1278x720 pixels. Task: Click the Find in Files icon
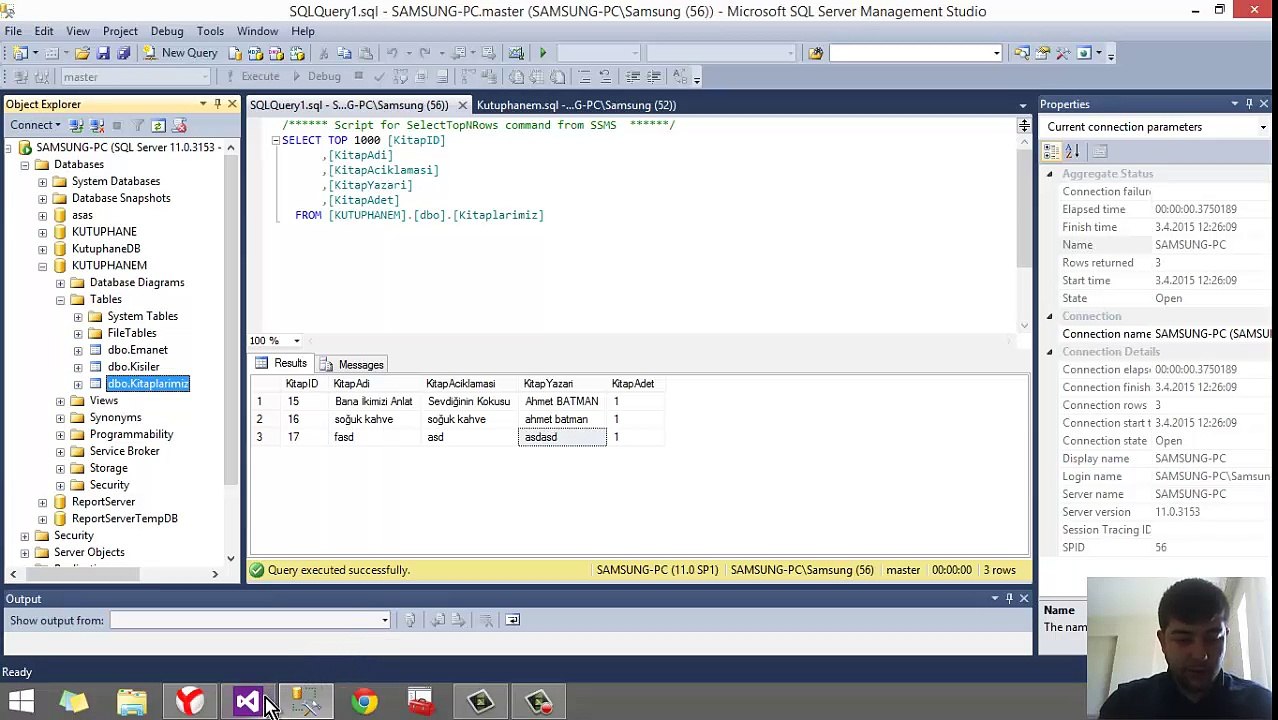(x=816, y=53)
